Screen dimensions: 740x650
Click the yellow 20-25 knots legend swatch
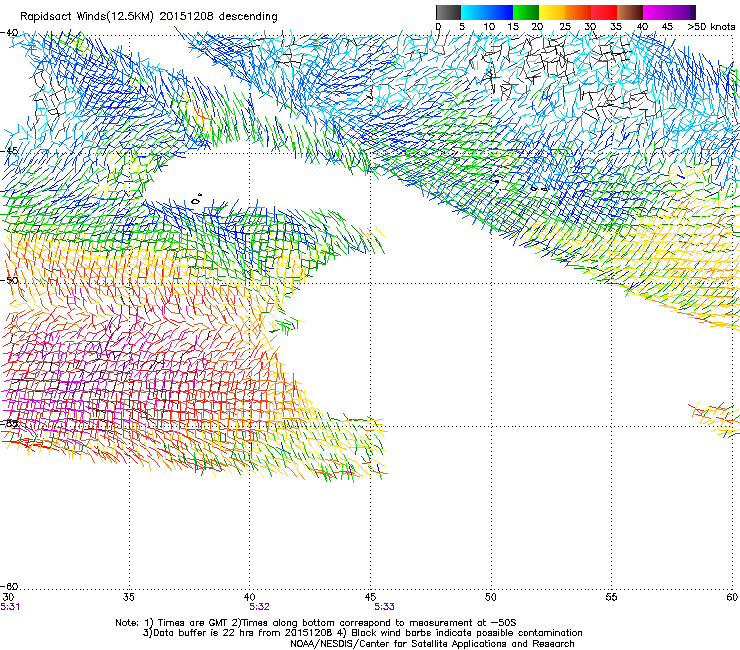pyautogui.click(x=552, y=12)
